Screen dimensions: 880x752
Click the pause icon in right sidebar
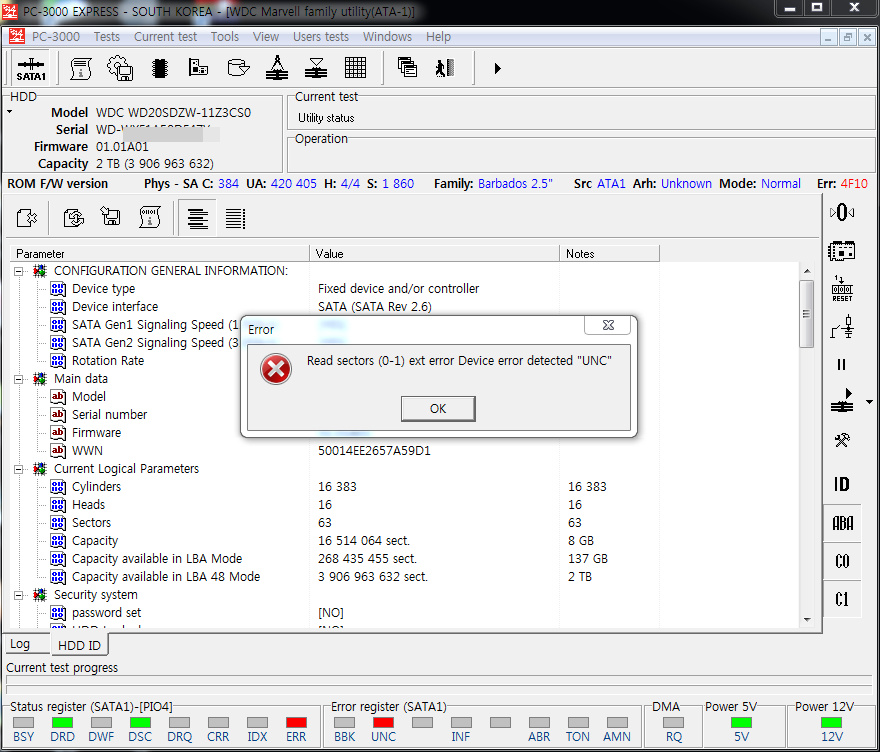click(841, 365)
